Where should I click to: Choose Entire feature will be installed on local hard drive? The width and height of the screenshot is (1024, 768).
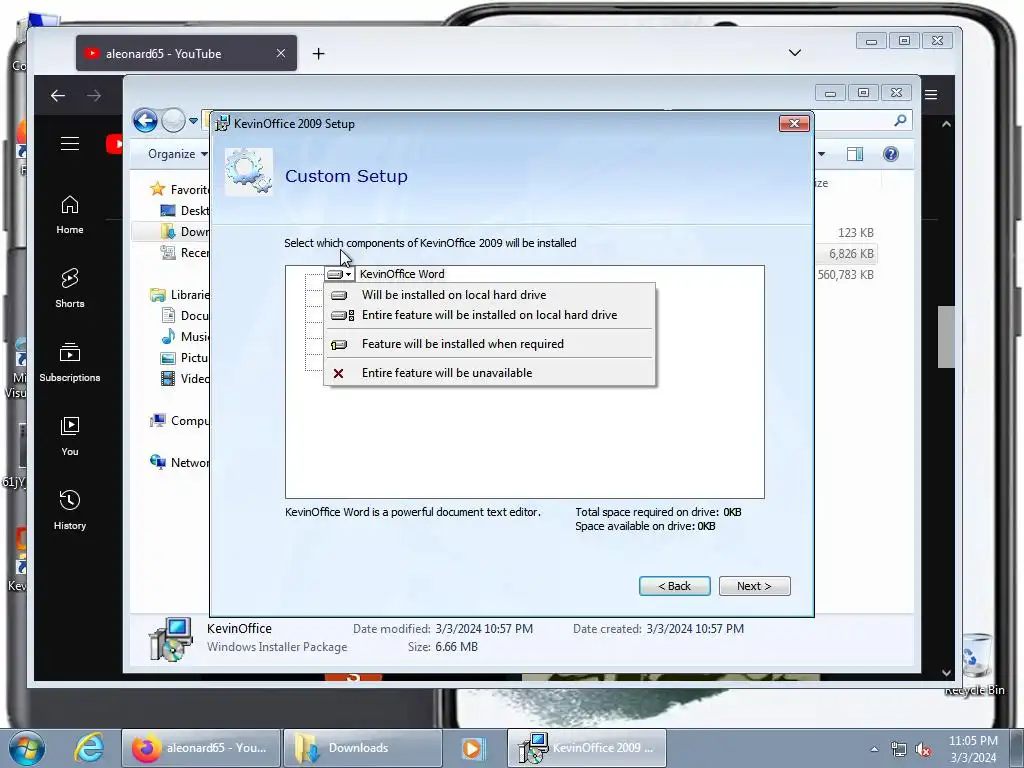pyautogui.click(x=490, y=315)
